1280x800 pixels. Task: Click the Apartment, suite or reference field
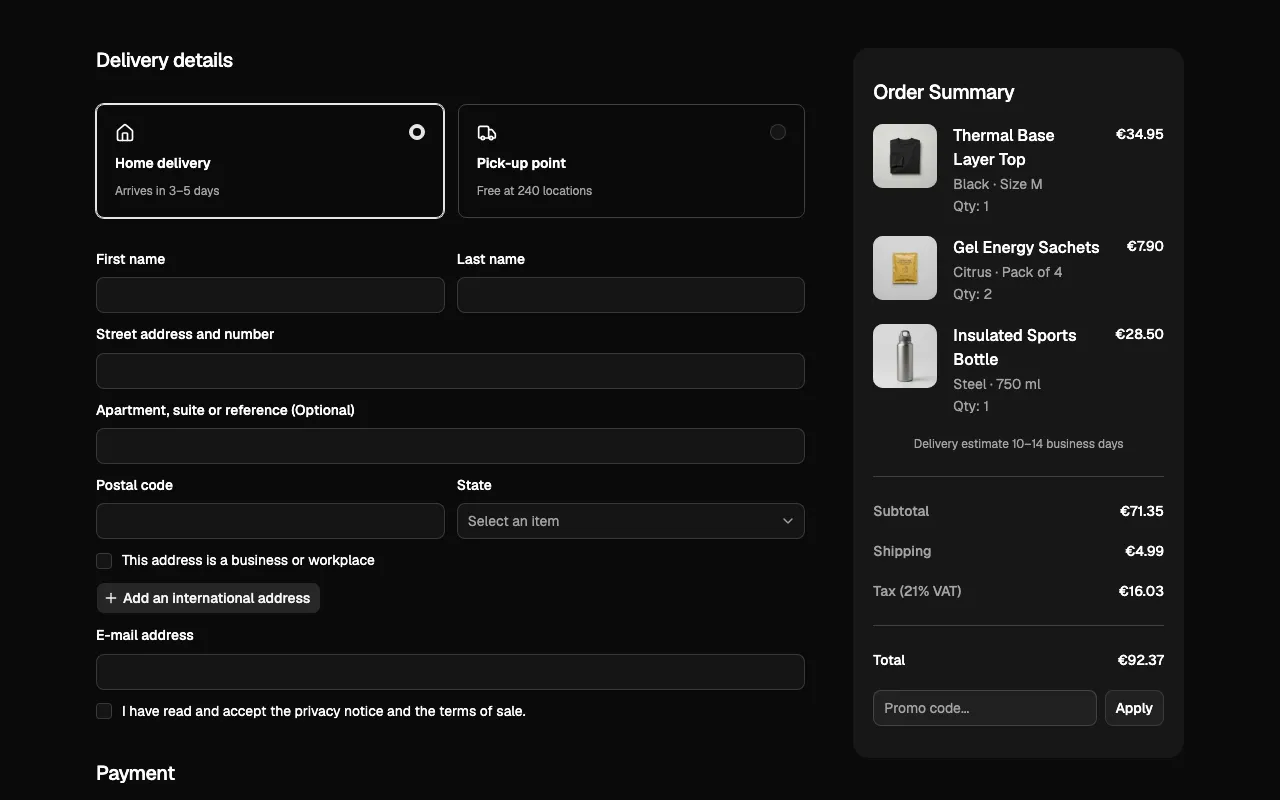(x=450, y=446)
